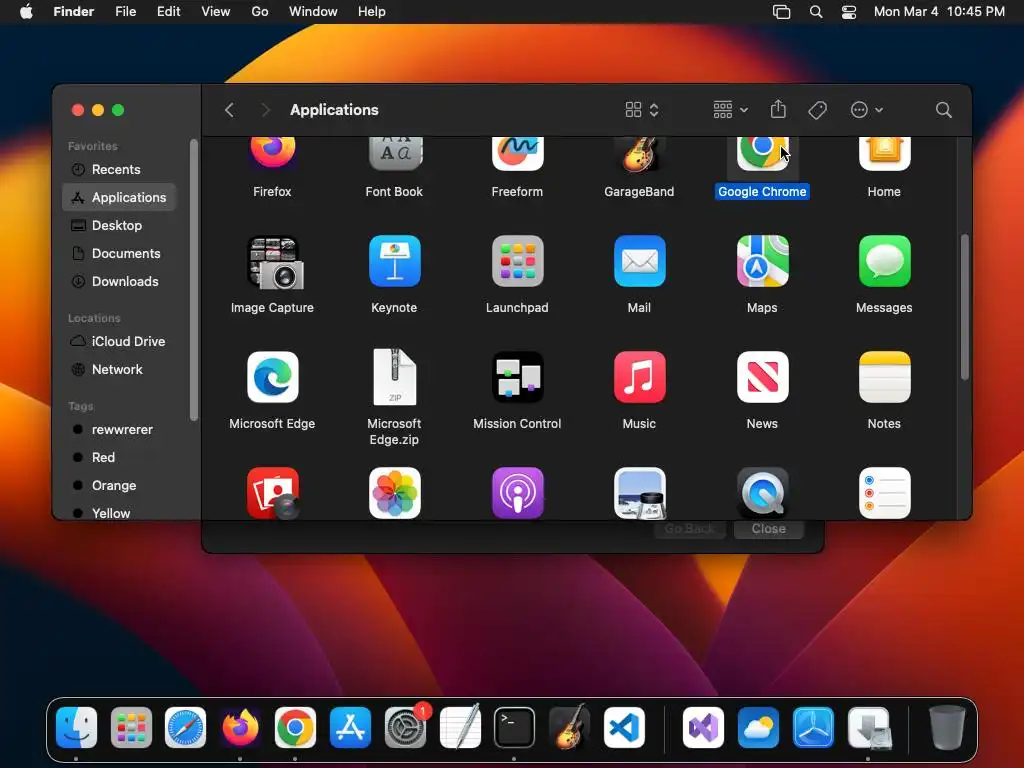Screen dimensions: 1024x768
Task: Select the Maps app icon
Action: [x=762, y=261]
